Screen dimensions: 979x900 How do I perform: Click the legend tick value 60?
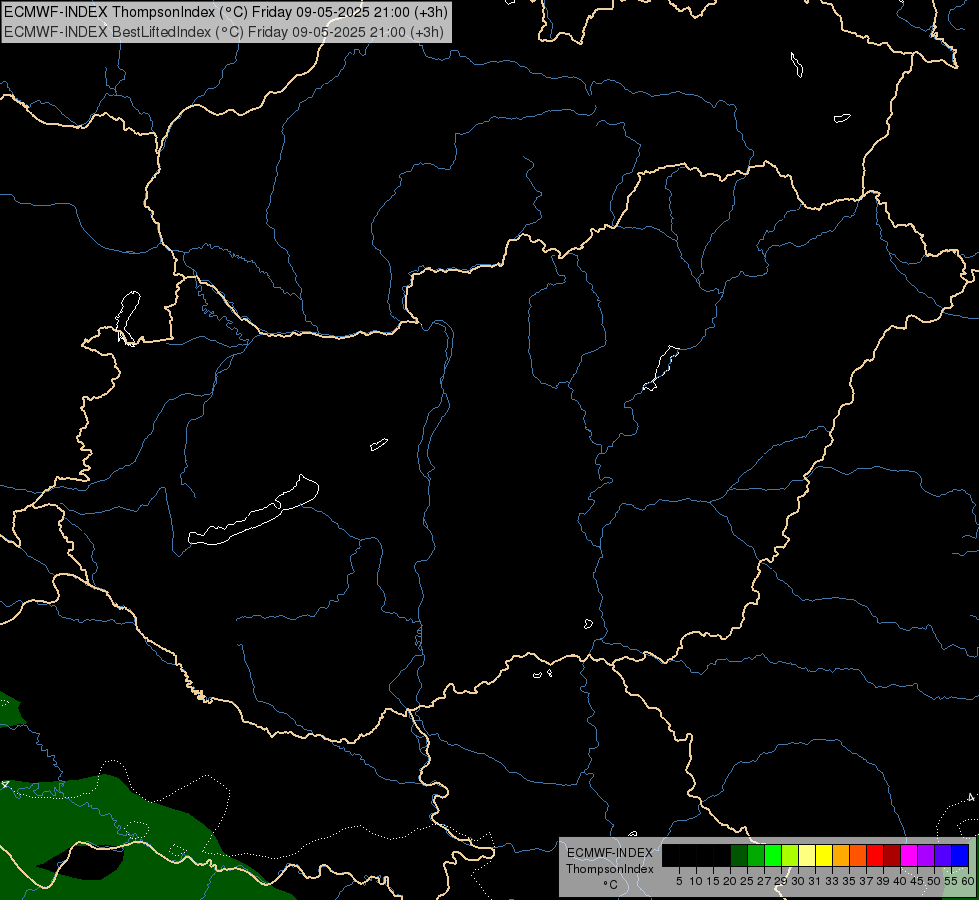(968, 881)
